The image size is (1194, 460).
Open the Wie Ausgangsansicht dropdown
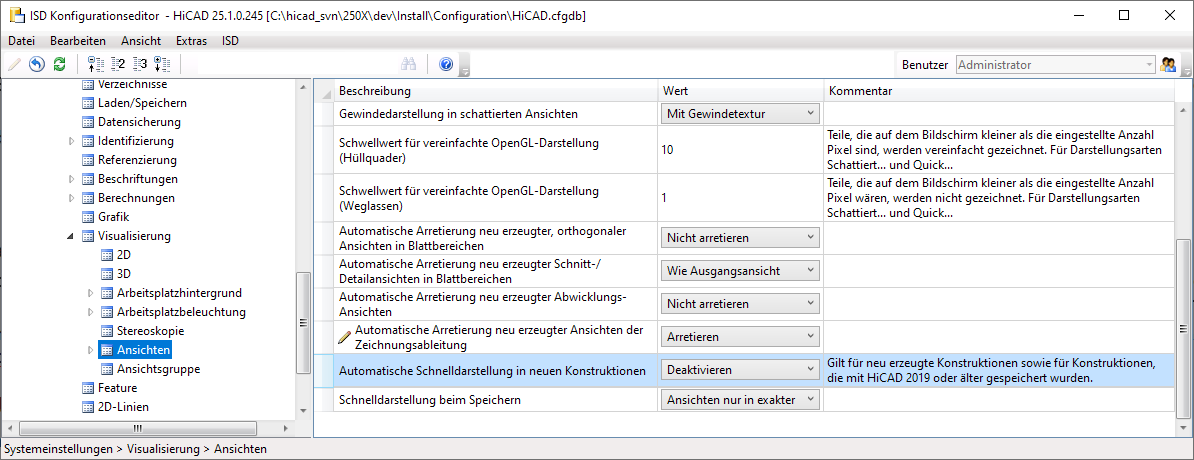click(x=740, y=270)
